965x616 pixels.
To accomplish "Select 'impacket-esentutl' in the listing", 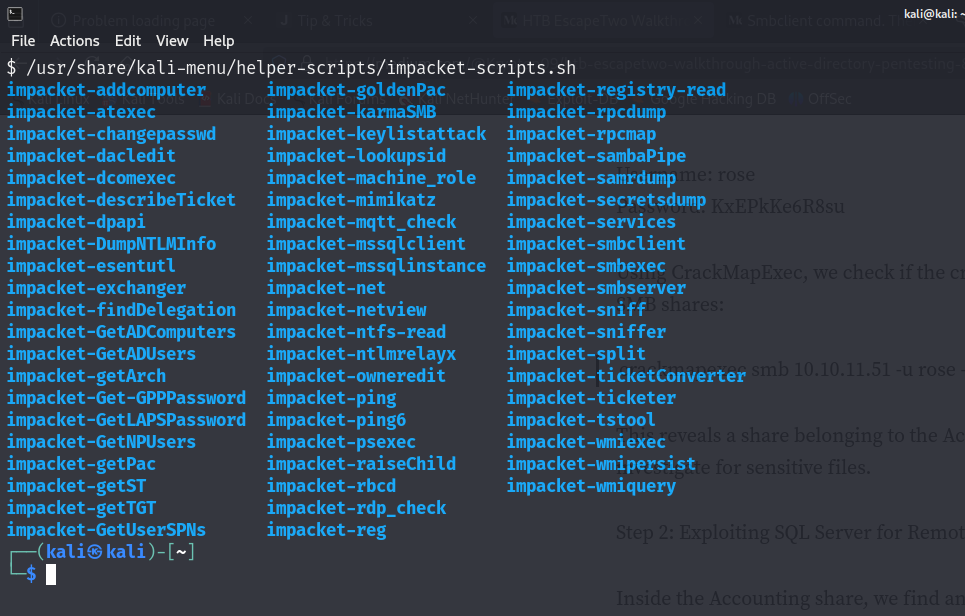I will [91, 266].
